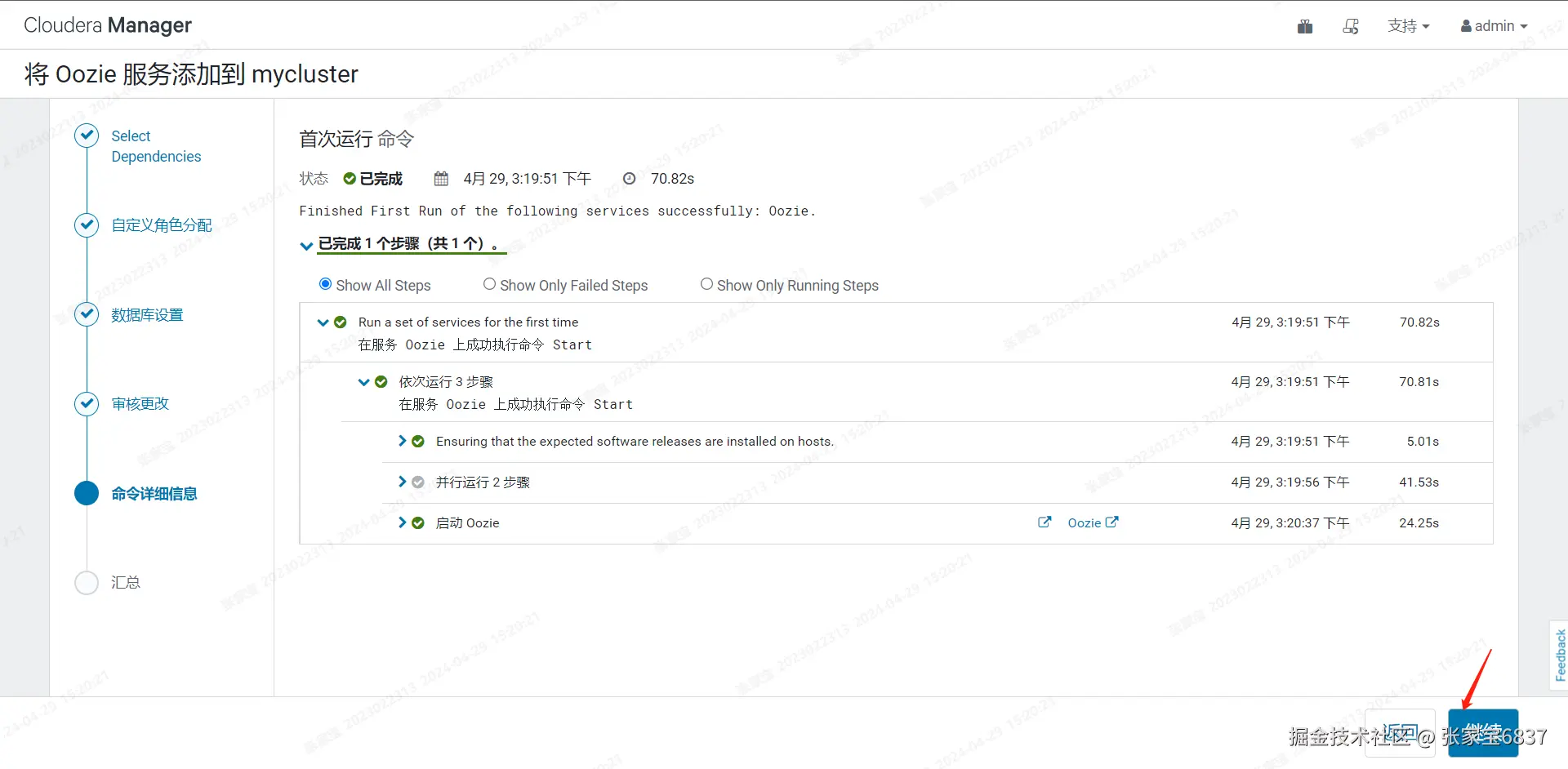The height and width of the screenshot is (769, 1568).
Task: Click green check of 依次运行 3 步骤 row
Action: (381, 382)
